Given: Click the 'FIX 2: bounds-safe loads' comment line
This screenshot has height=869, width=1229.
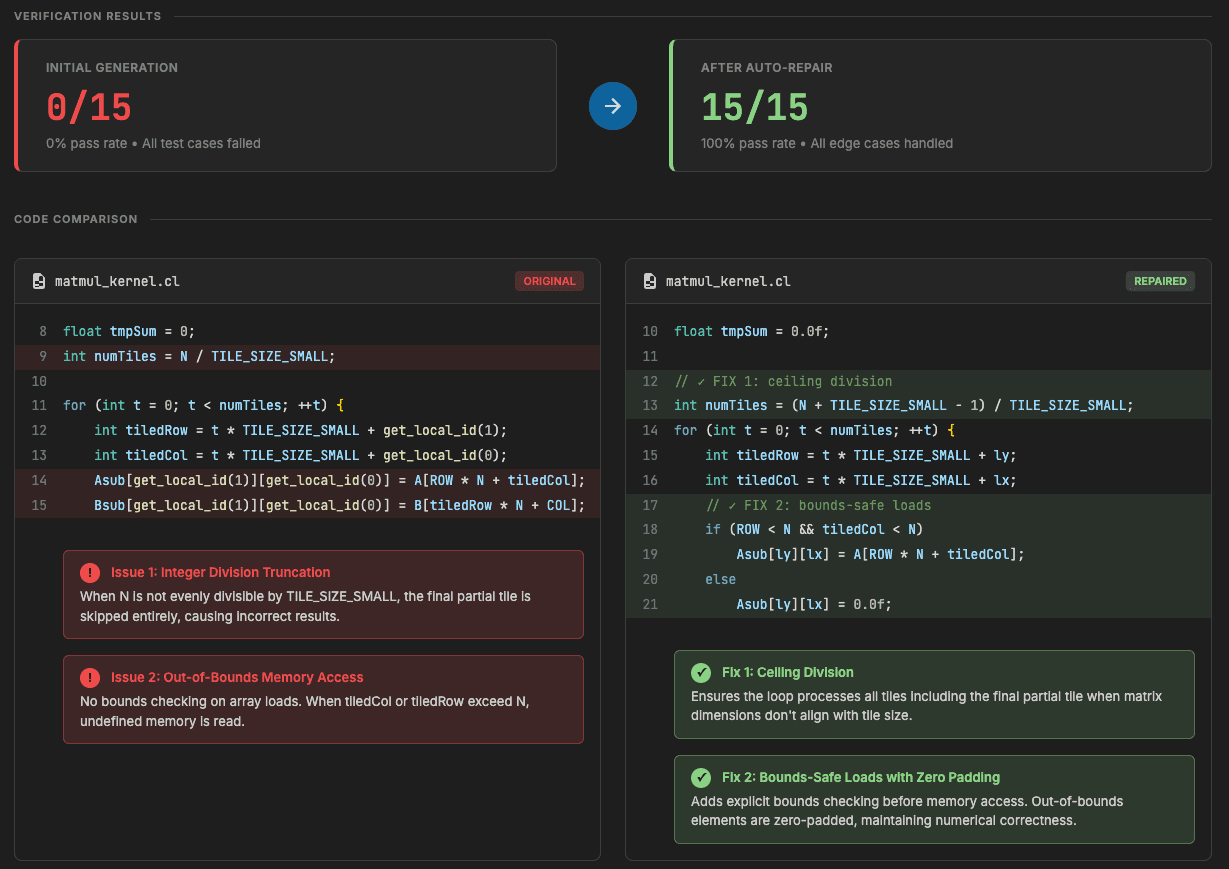Looking at the screenshot, I should click(918, 505).
